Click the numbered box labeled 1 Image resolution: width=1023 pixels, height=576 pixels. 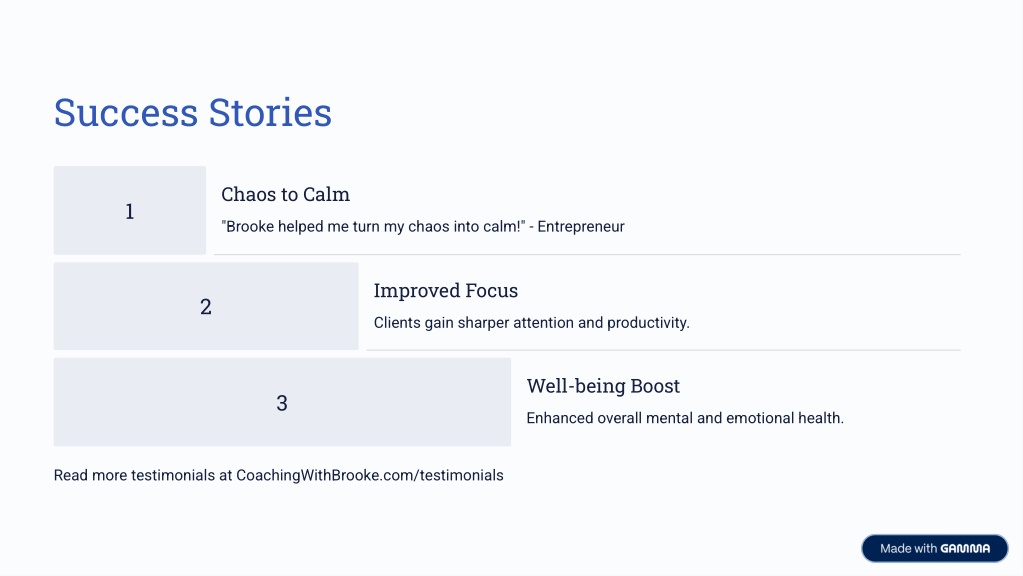[130, 210]
